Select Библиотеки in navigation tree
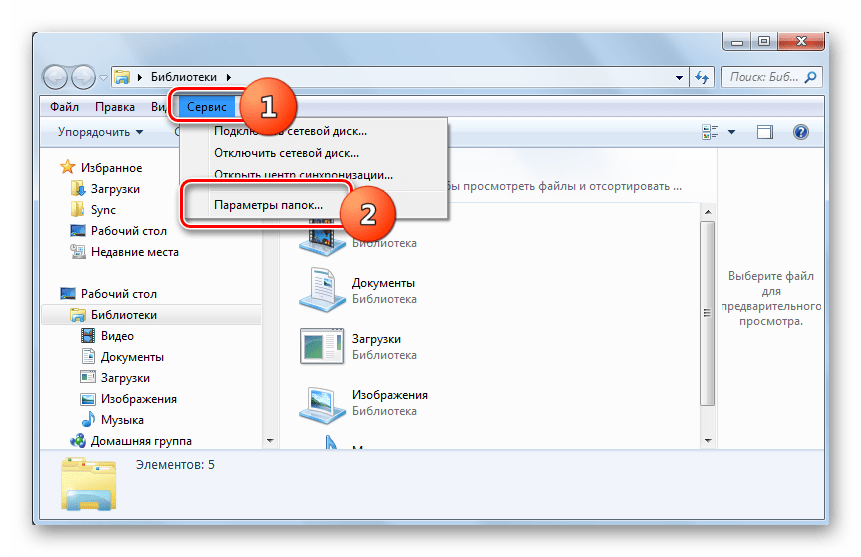 [x=124, y=315]
